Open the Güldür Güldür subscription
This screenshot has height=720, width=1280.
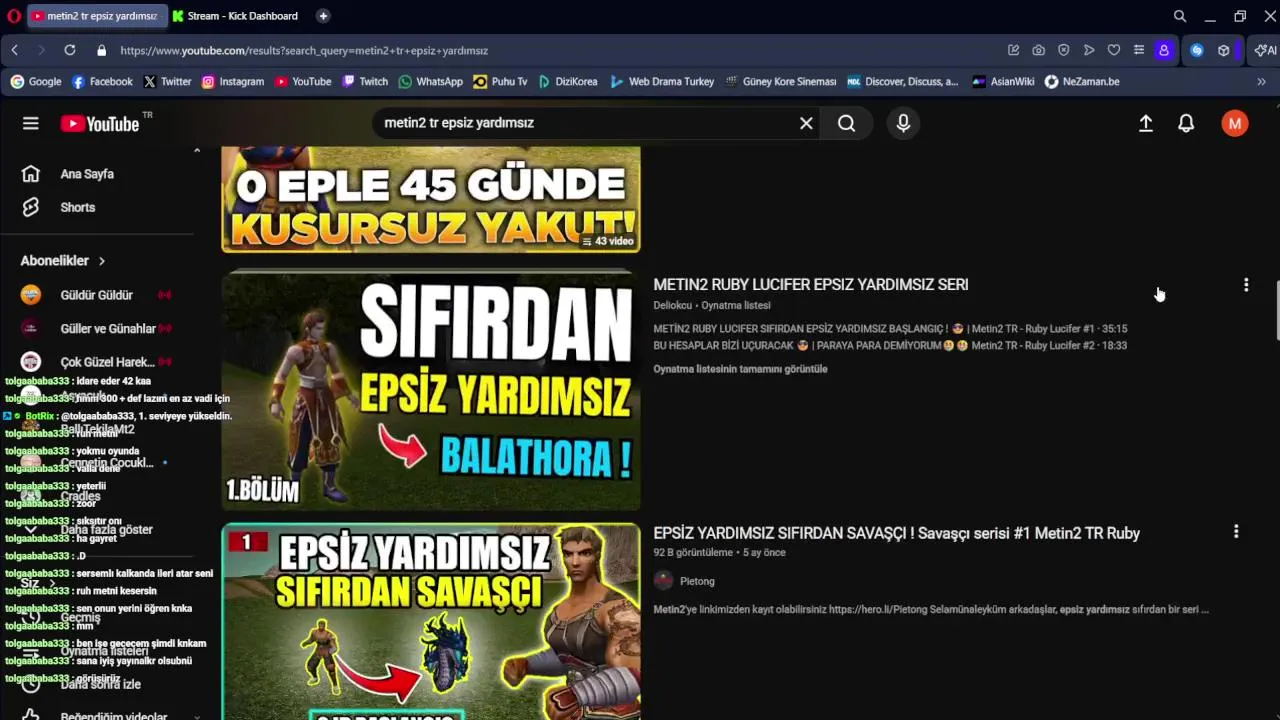[x=98, y=295]
